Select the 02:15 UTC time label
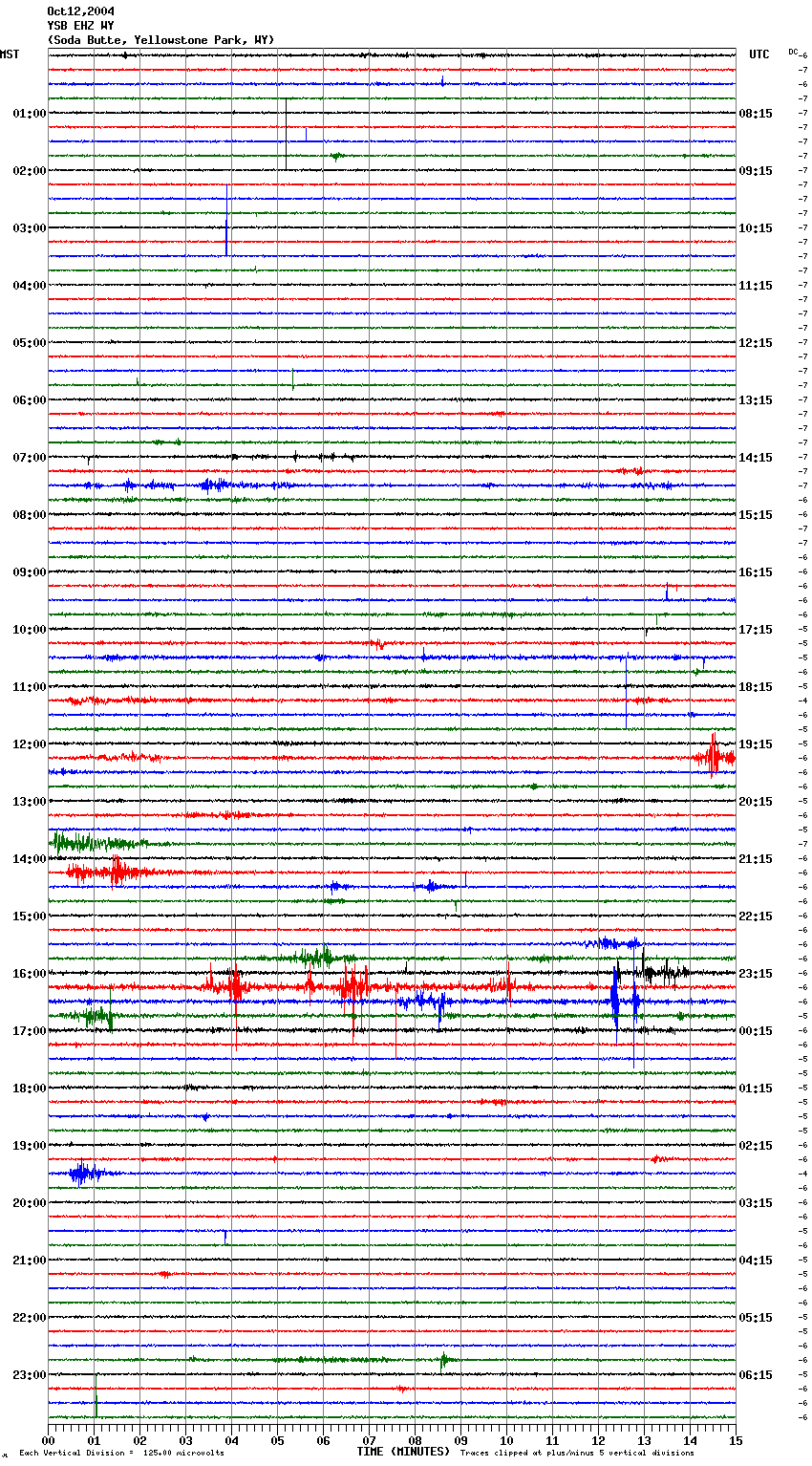 (756, 1146)
